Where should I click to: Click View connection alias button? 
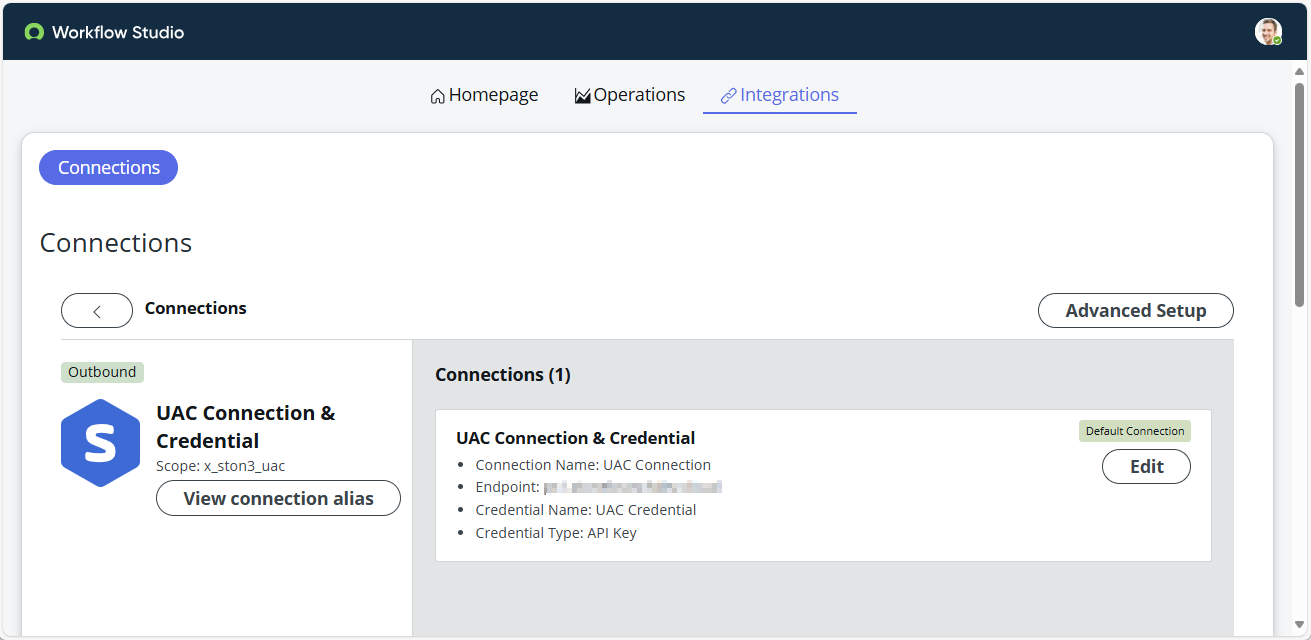click(278, 498)
